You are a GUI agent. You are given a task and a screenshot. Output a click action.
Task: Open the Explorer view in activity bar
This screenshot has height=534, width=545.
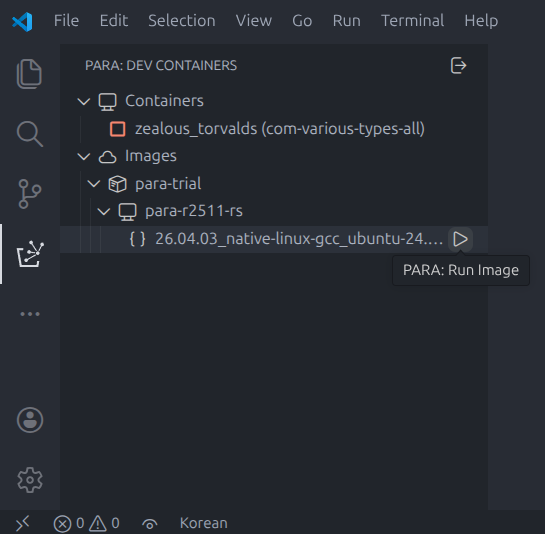[x=30, y=74]
